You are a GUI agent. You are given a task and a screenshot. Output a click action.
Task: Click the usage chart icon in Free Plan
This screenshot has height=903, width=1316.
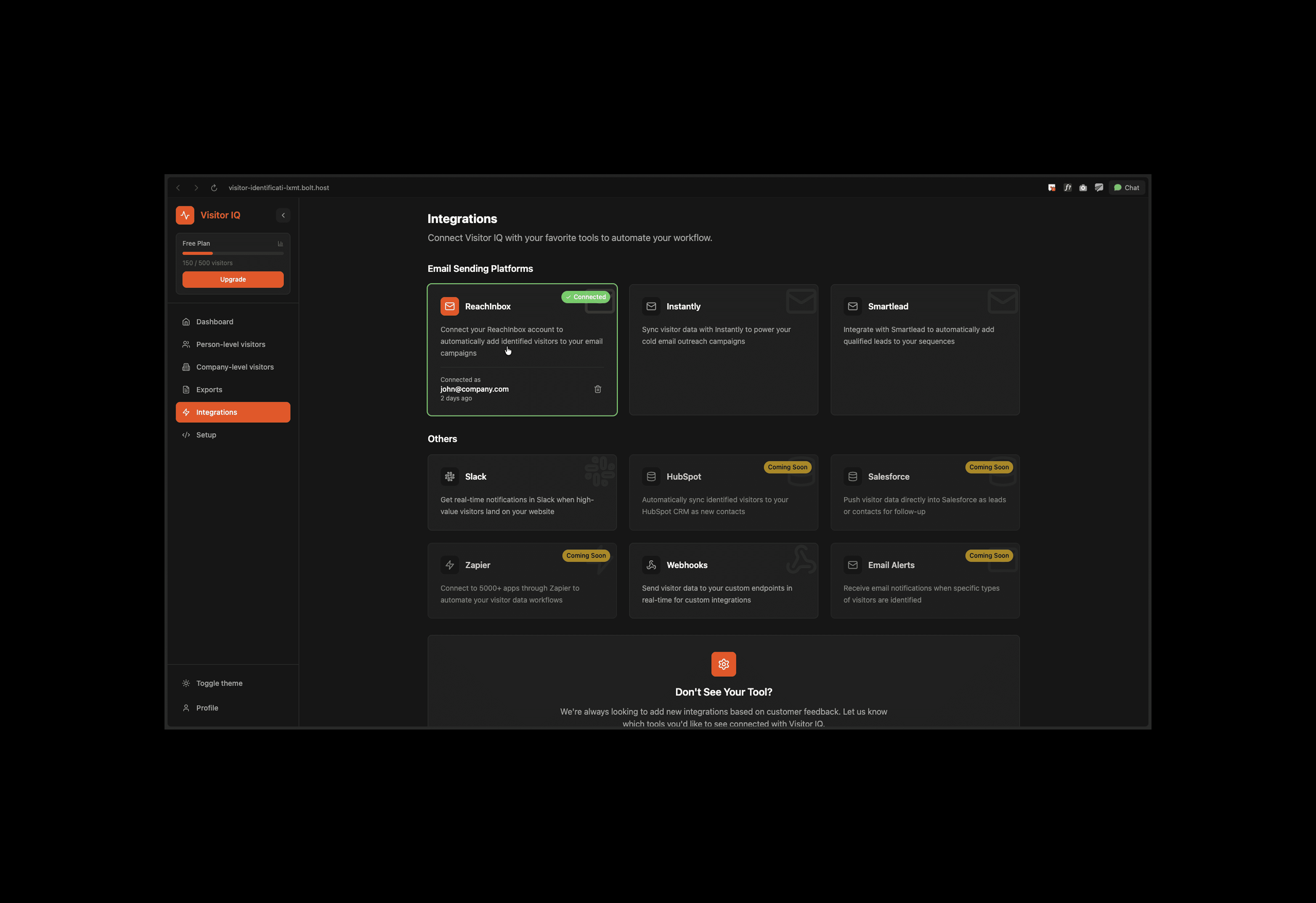tap(280, 244)
